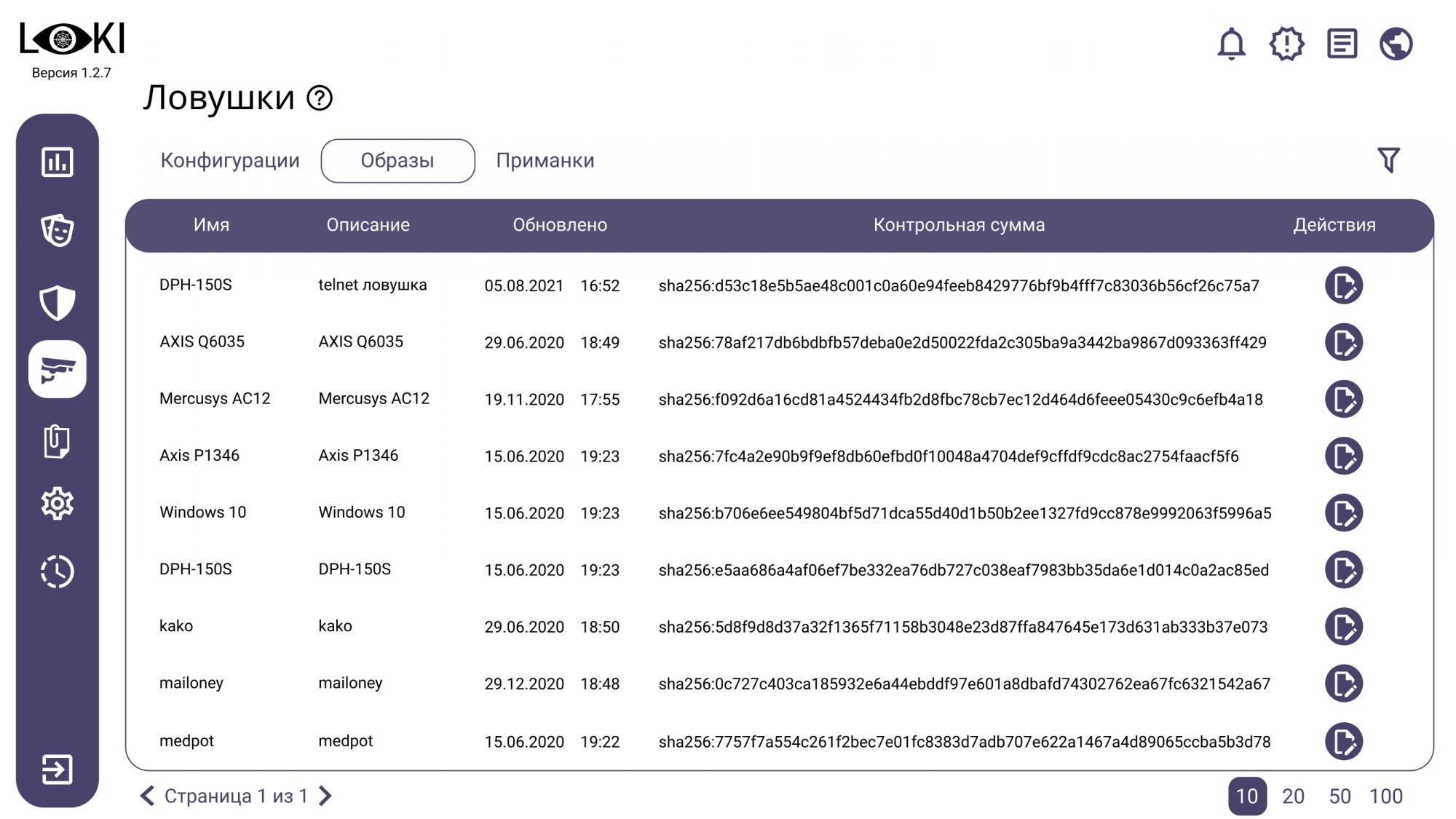Image resolution: width=1456 pixels, height=819 pixels.
Task: Open the clipboard attachment sidebar icon
Action: pyautogui.click(x=58, y=441)
